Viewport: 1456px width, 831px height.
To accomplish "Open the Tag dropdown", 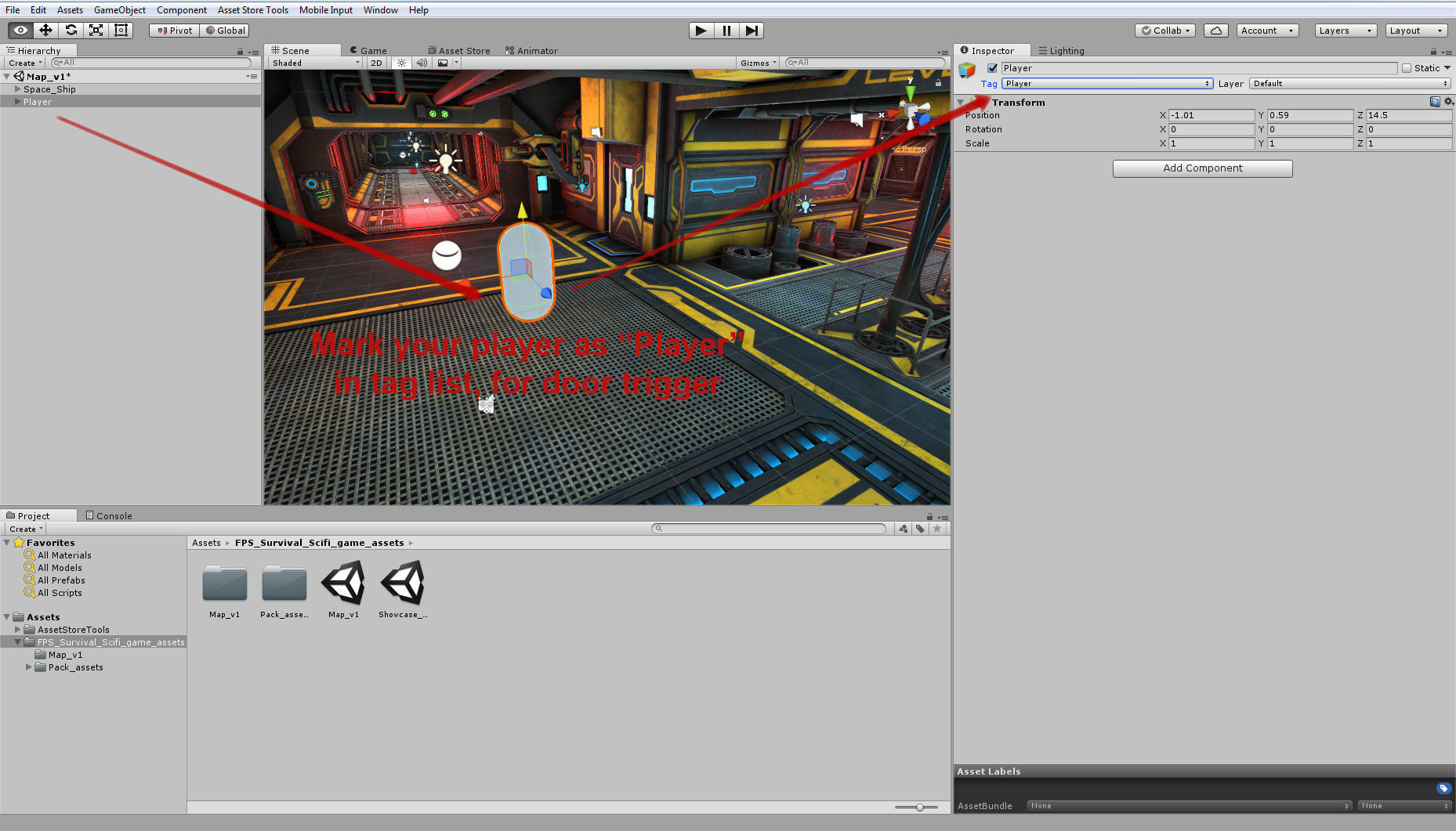I will [x=1107, y=84].
